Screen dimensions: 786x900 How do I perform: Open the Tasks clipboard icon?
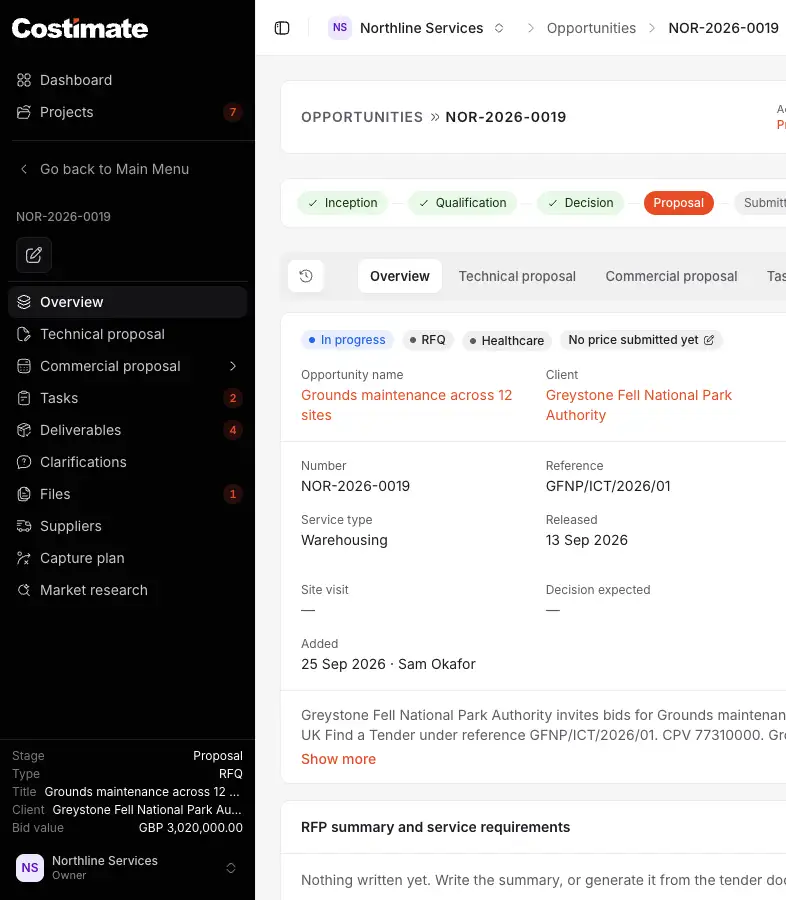pos(24,398)
